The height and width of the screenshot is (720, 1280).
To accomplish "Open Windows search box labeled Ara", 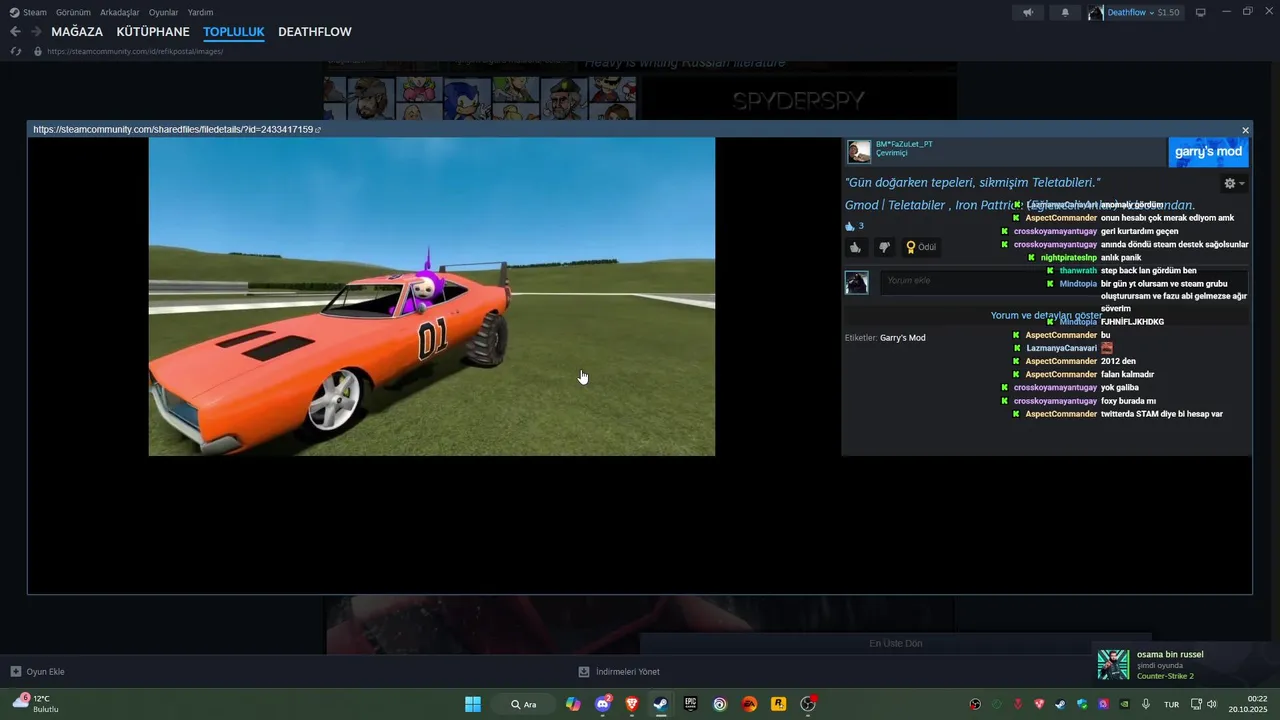I will [524, 704].
